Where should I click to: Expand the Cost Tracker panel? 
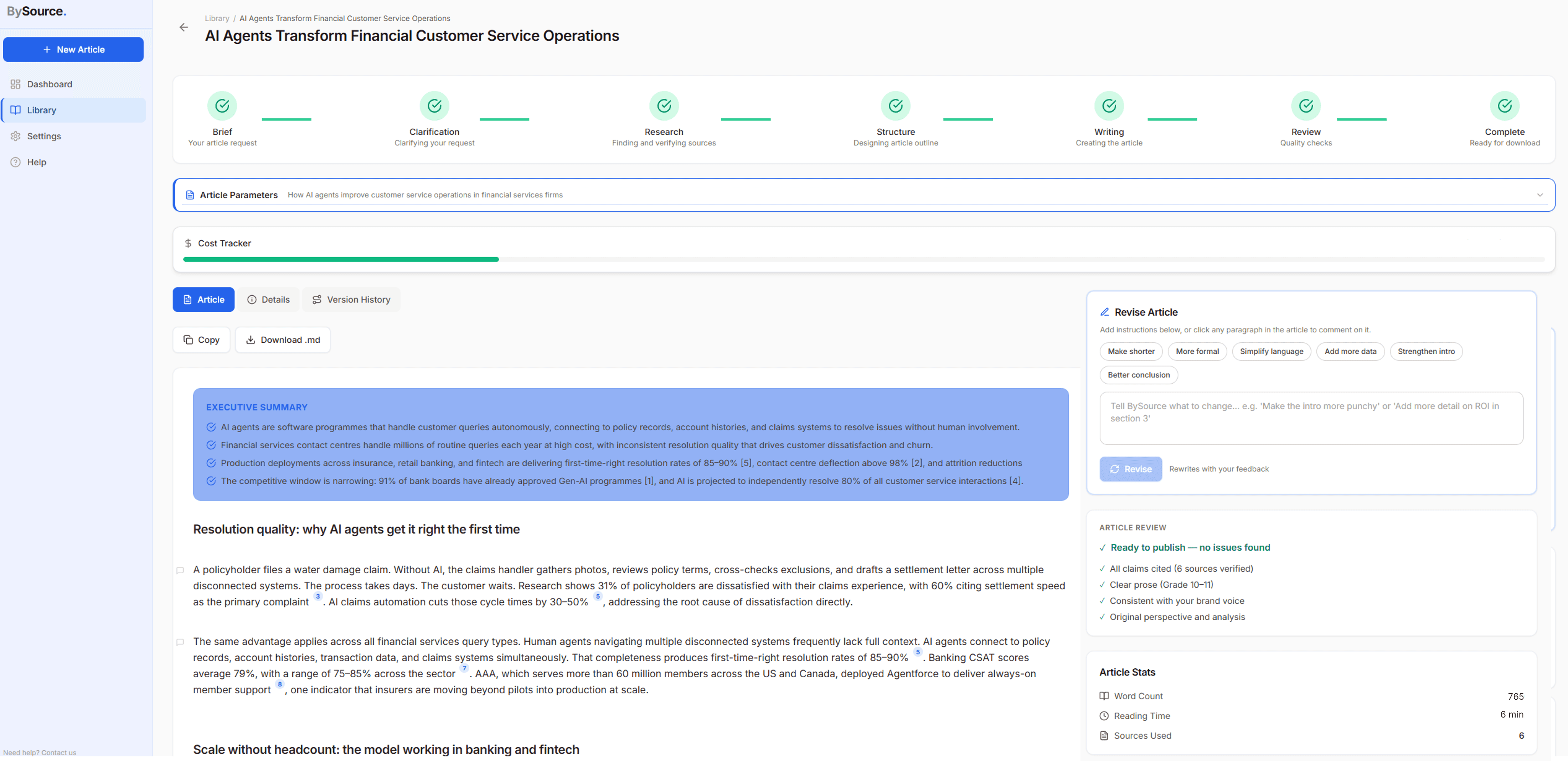pos(224,243)
